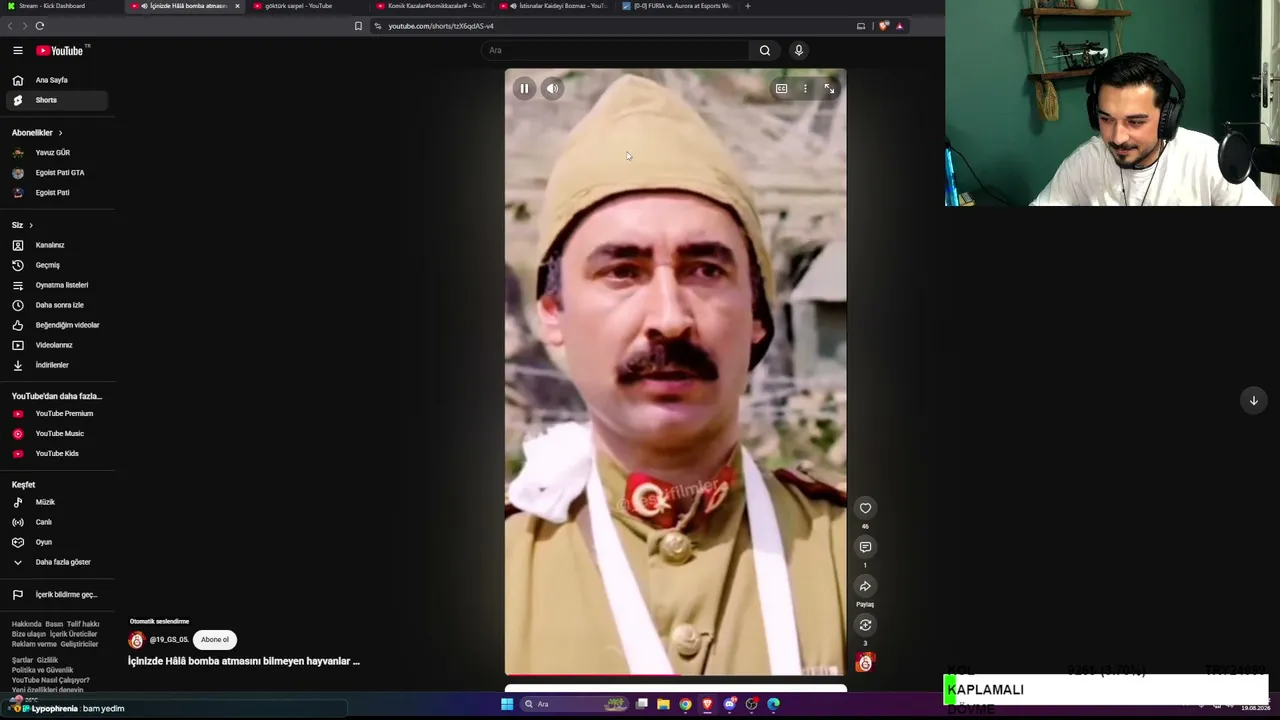Click the browser address bar URL
The width and height of the screenshot is (1280, 720).
[x=441, y=26]
